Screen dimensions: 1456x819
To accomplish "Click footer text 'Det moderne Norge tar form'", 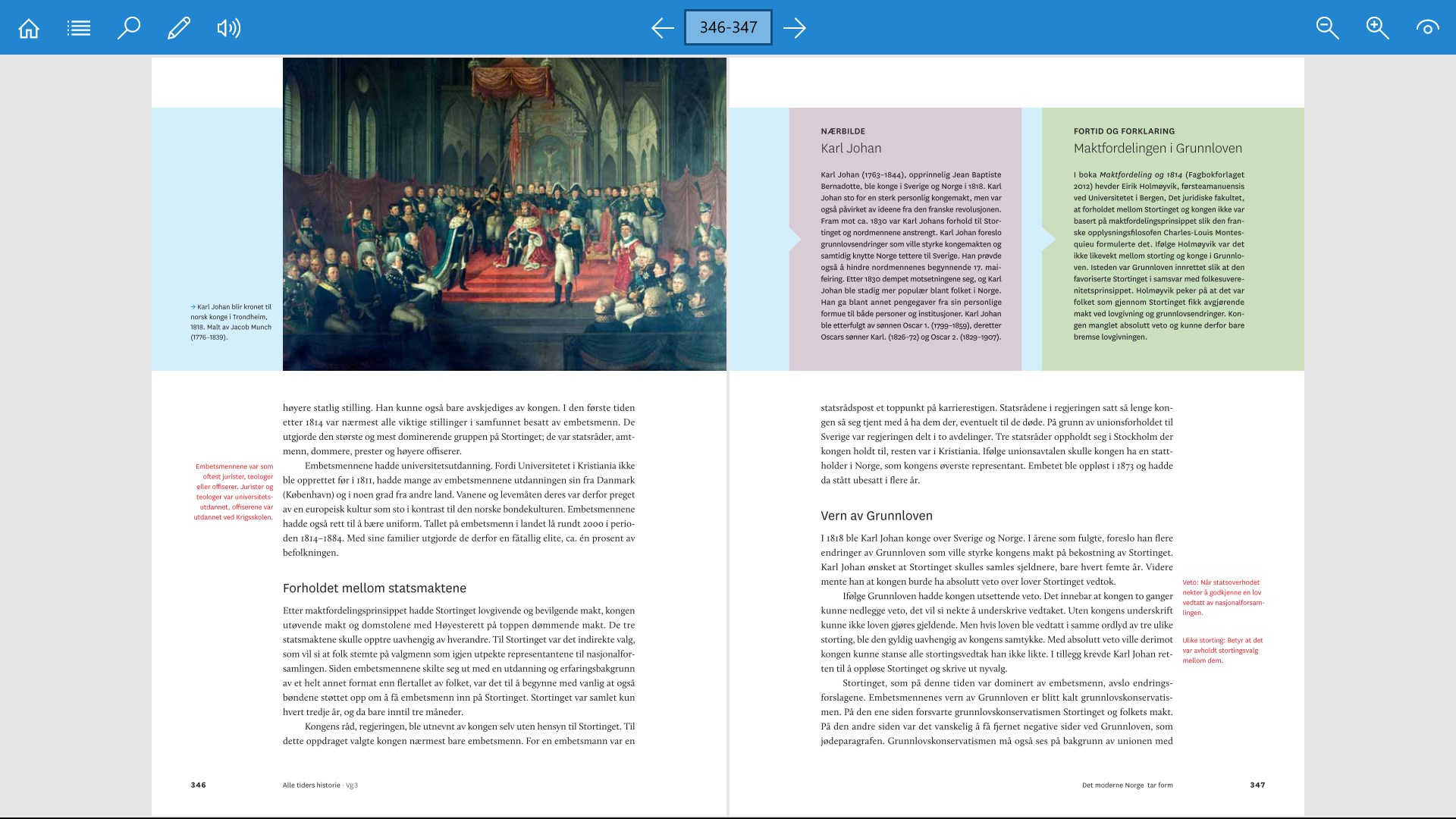I will (x=1127, y=785).
